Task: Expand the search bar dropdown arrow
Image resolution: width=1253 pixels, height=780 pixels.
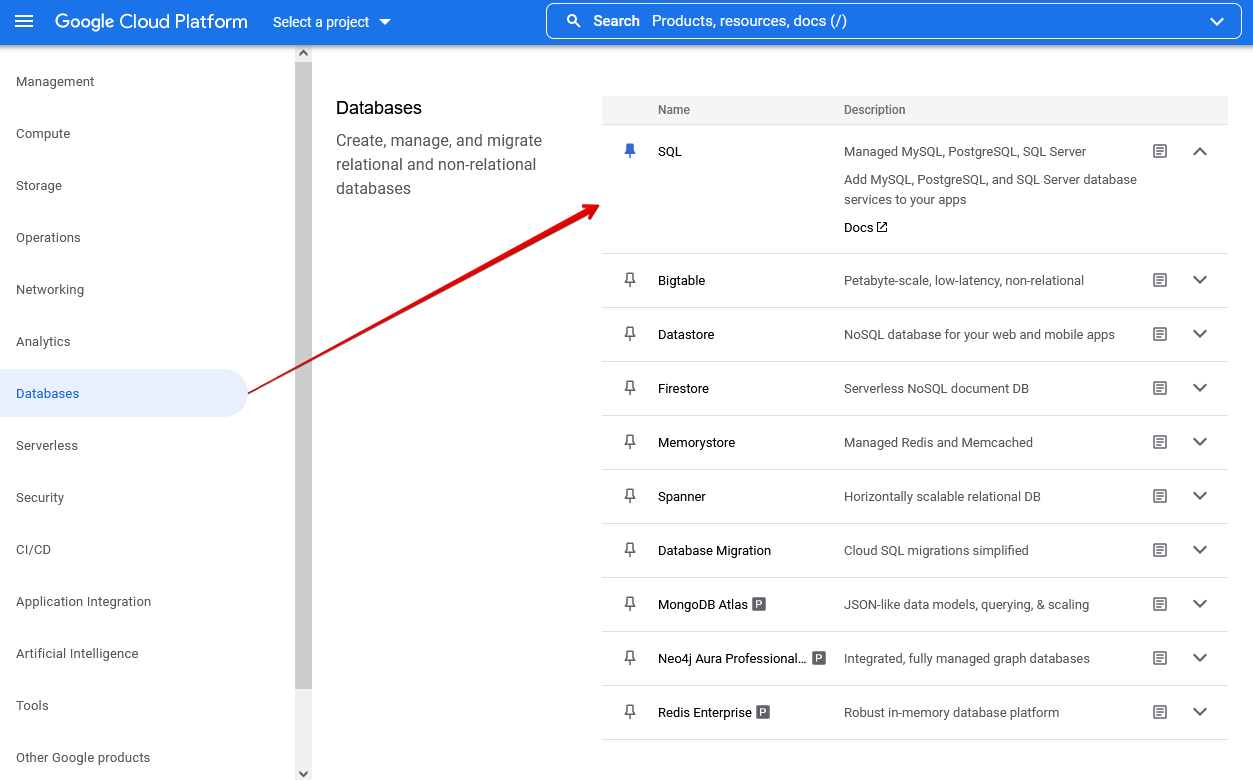Action: (1217, 21)
